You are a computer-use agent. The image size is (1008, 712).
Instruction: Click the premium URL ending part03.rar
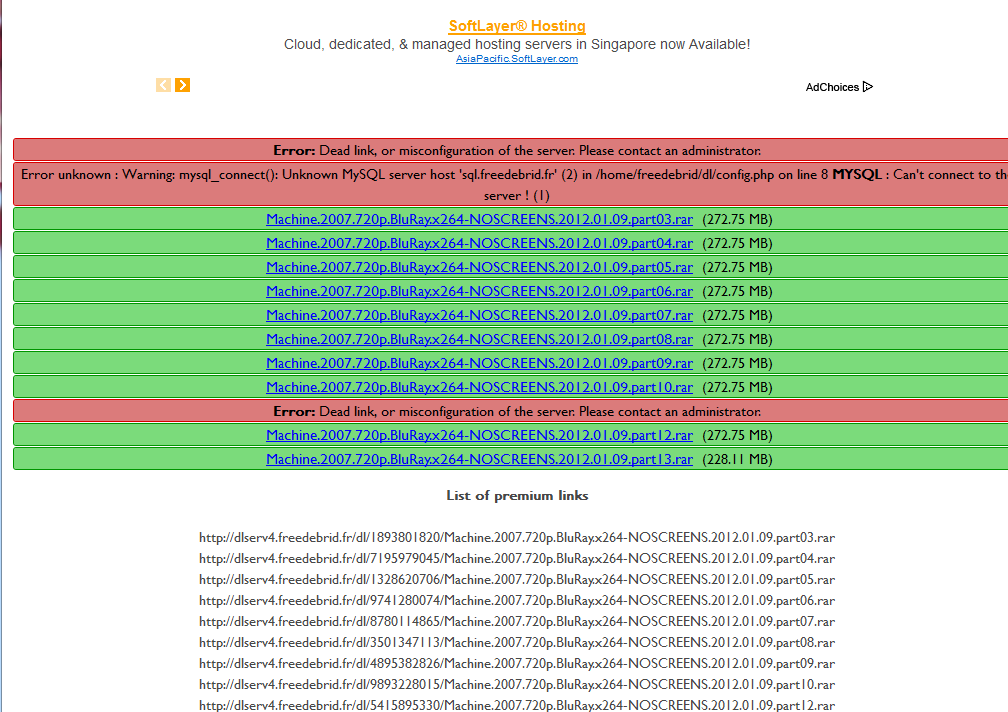pos(517,537)
